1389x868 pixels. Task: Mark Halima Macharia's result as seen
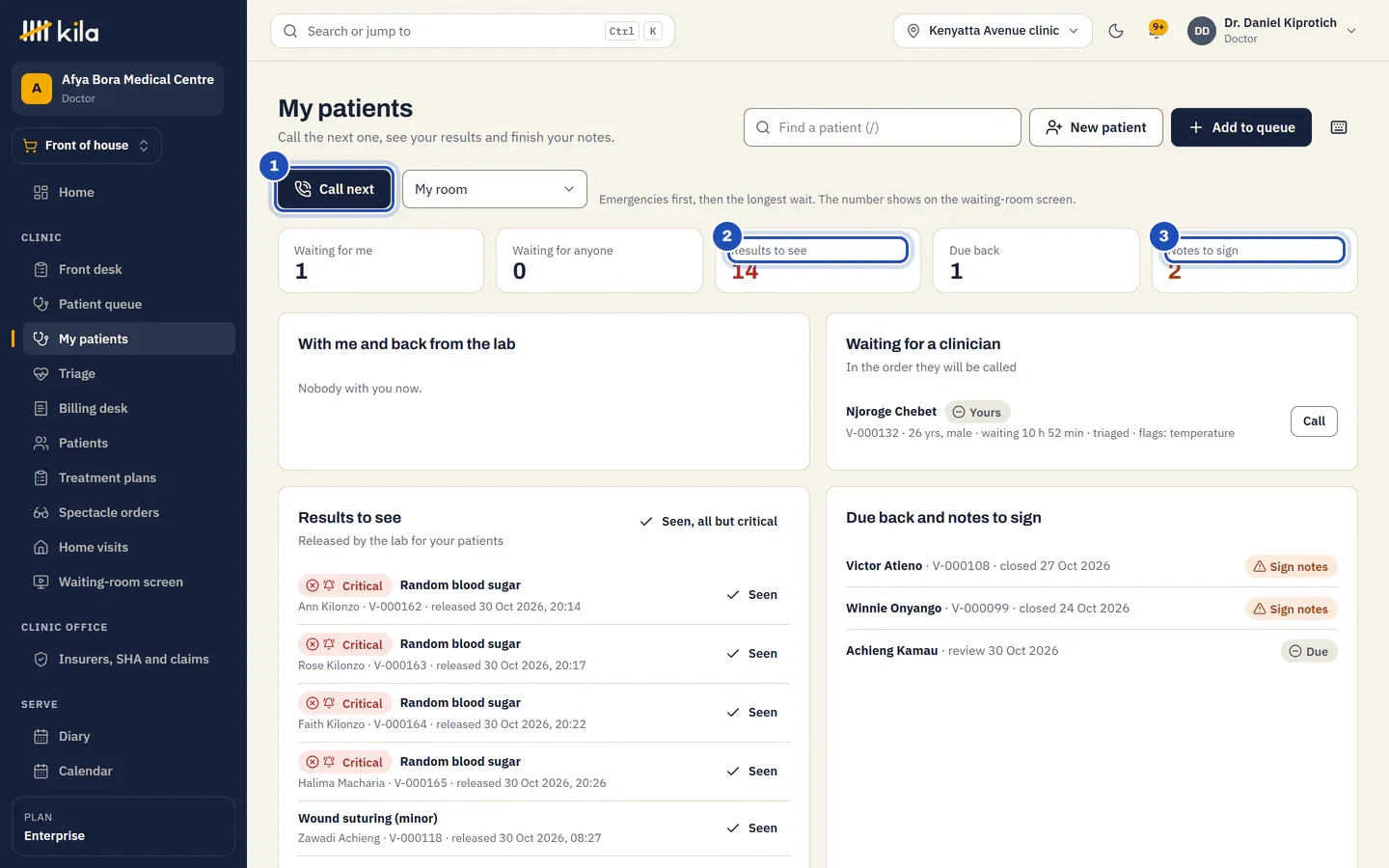(x=752, y=772)
